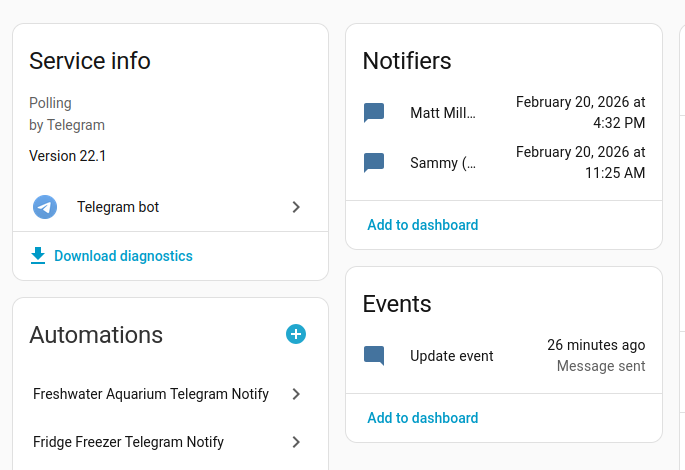Open Fridge Freezer Telegram Notify chevron
The height and width of the screenshot is (470, 685).
(x=296, y=442)
